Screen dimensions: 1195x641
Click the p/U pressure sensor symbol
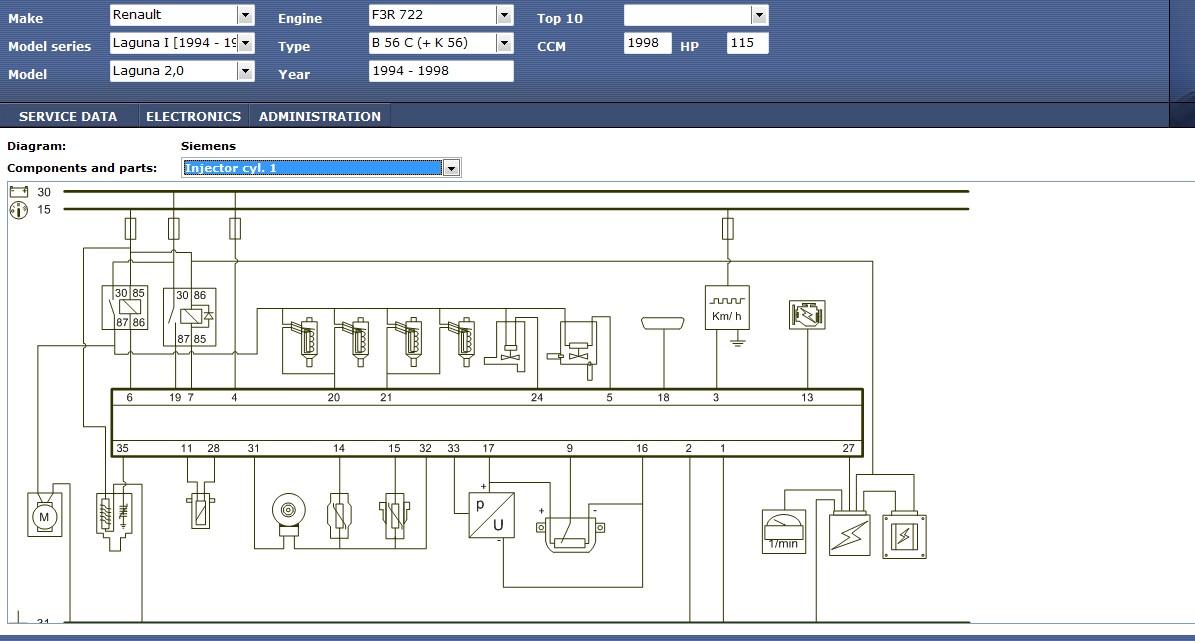pos(491,515)
